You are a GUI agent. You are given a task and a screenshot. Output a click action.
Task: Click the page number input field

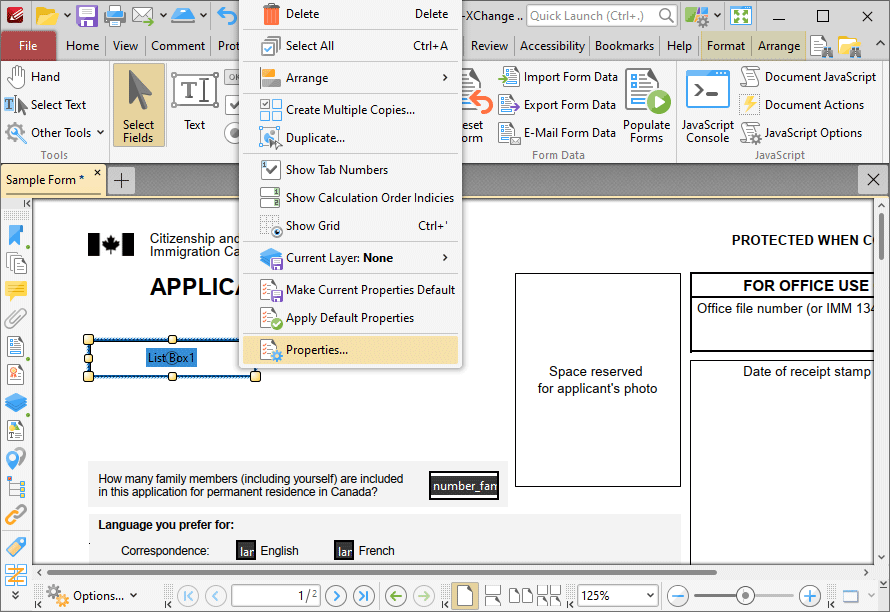tap(276, 596)
